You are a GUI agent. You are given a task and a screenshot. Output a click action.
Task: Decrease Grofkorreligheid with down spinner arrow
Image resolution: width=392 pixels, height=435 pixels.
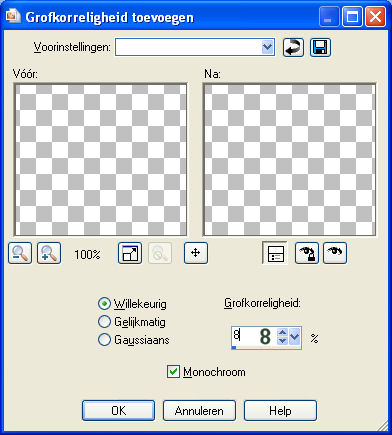coord(282,341)
